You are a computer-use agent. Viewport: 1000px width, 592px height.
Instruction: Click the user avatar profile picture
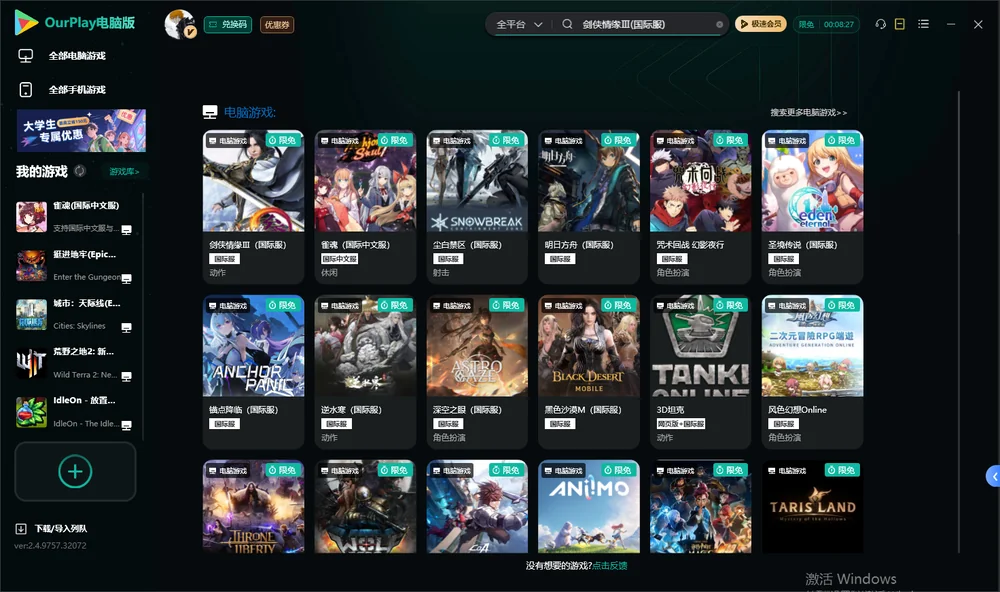[180, 24]
